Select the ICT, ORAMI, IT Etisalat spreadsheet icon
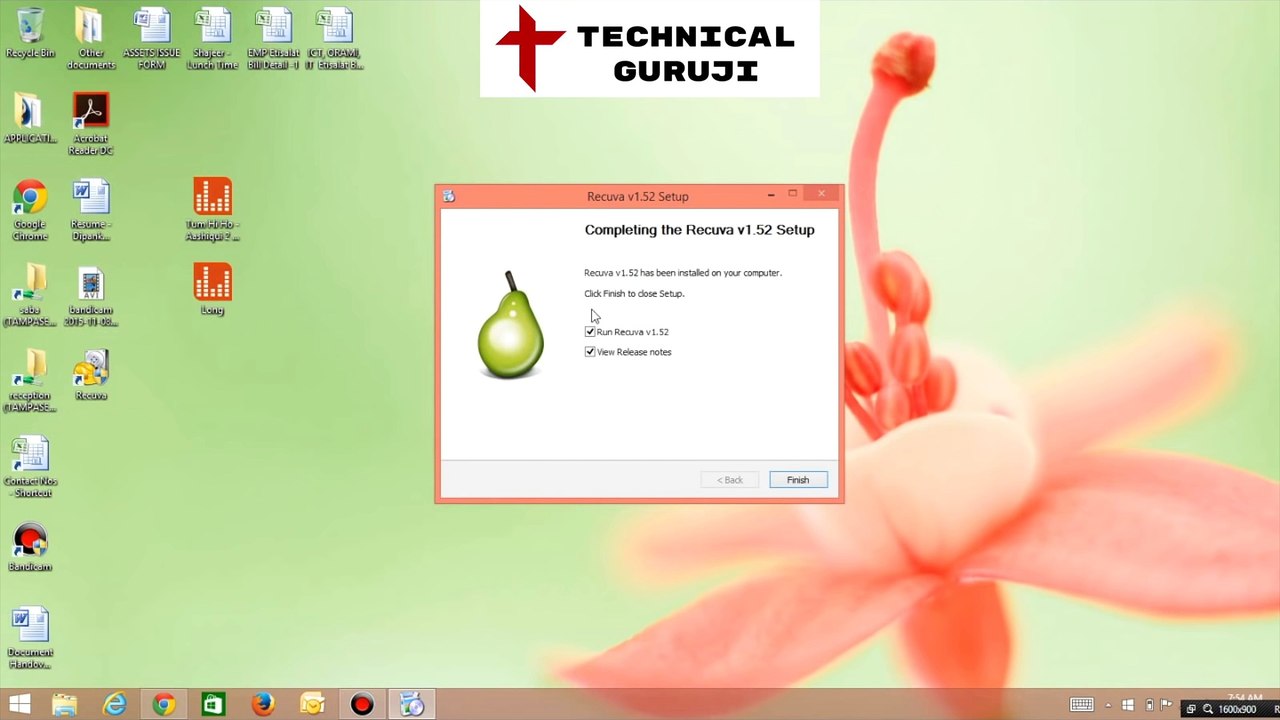Screen dimensions: 1280x720 point(334,38)
